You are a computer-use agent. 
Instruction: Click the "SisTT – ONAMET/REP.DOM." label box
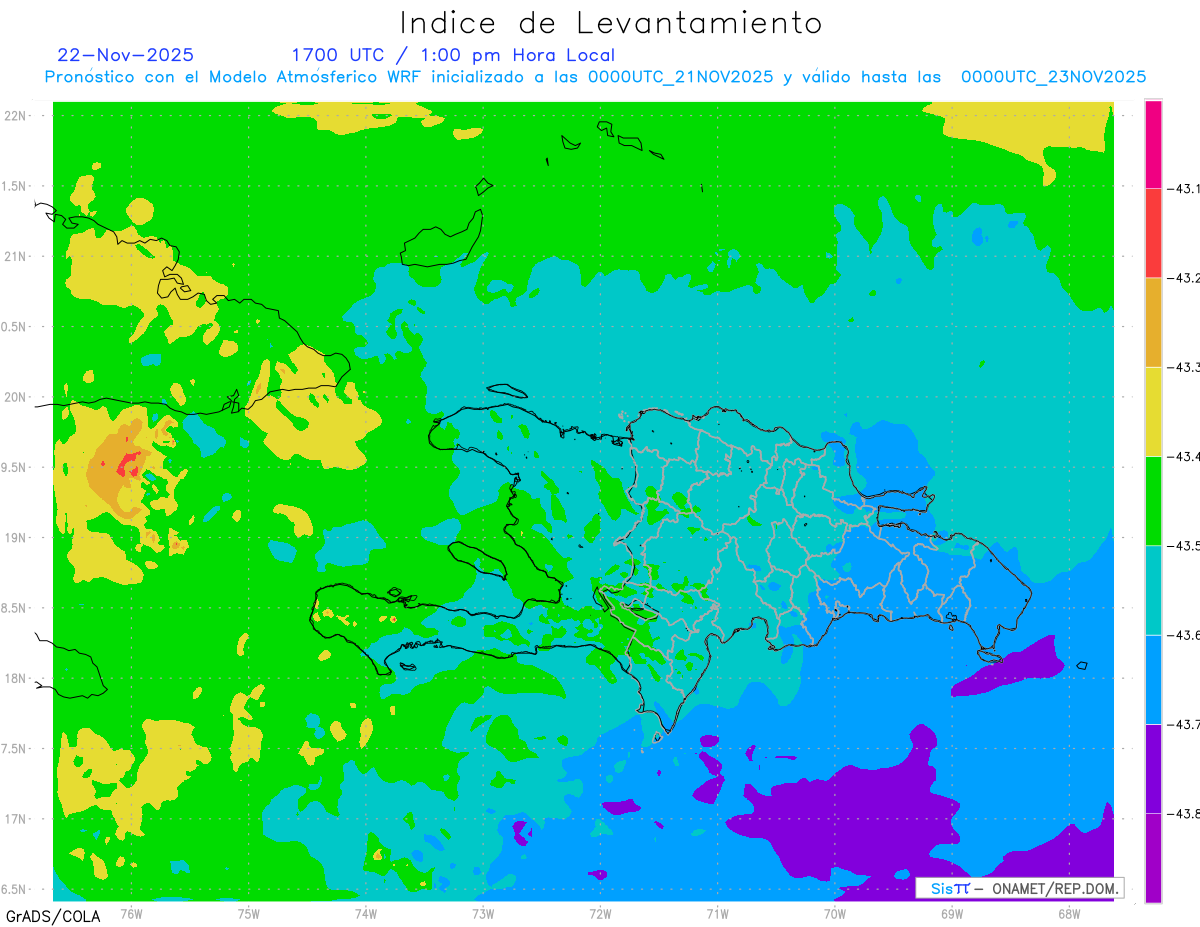point(1019,888)
